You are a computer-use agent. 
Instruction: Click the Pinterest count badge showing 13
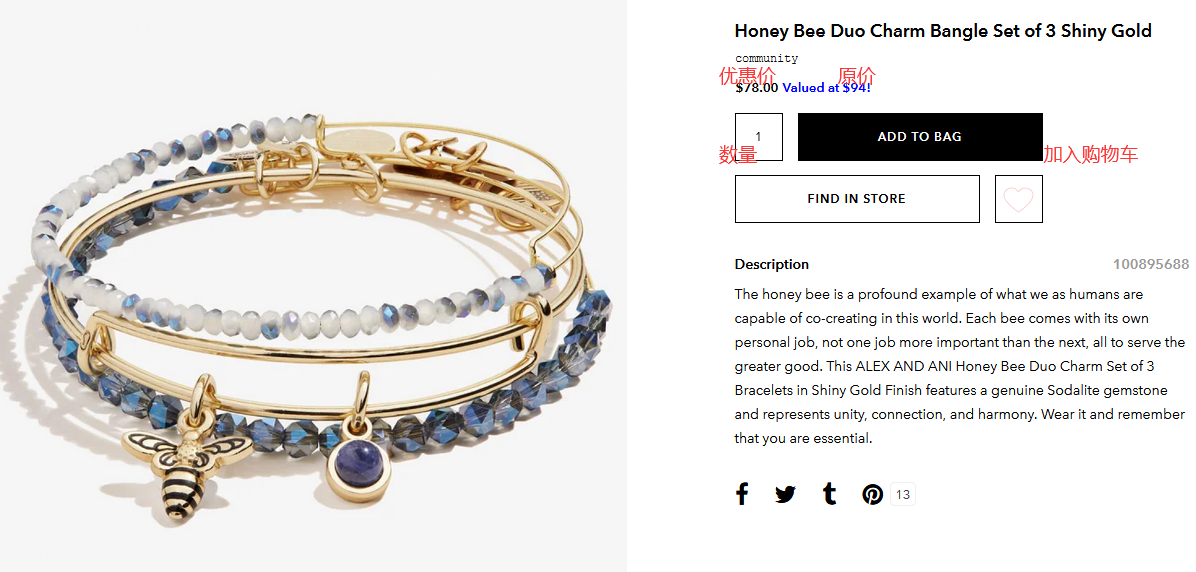(902, 494)
